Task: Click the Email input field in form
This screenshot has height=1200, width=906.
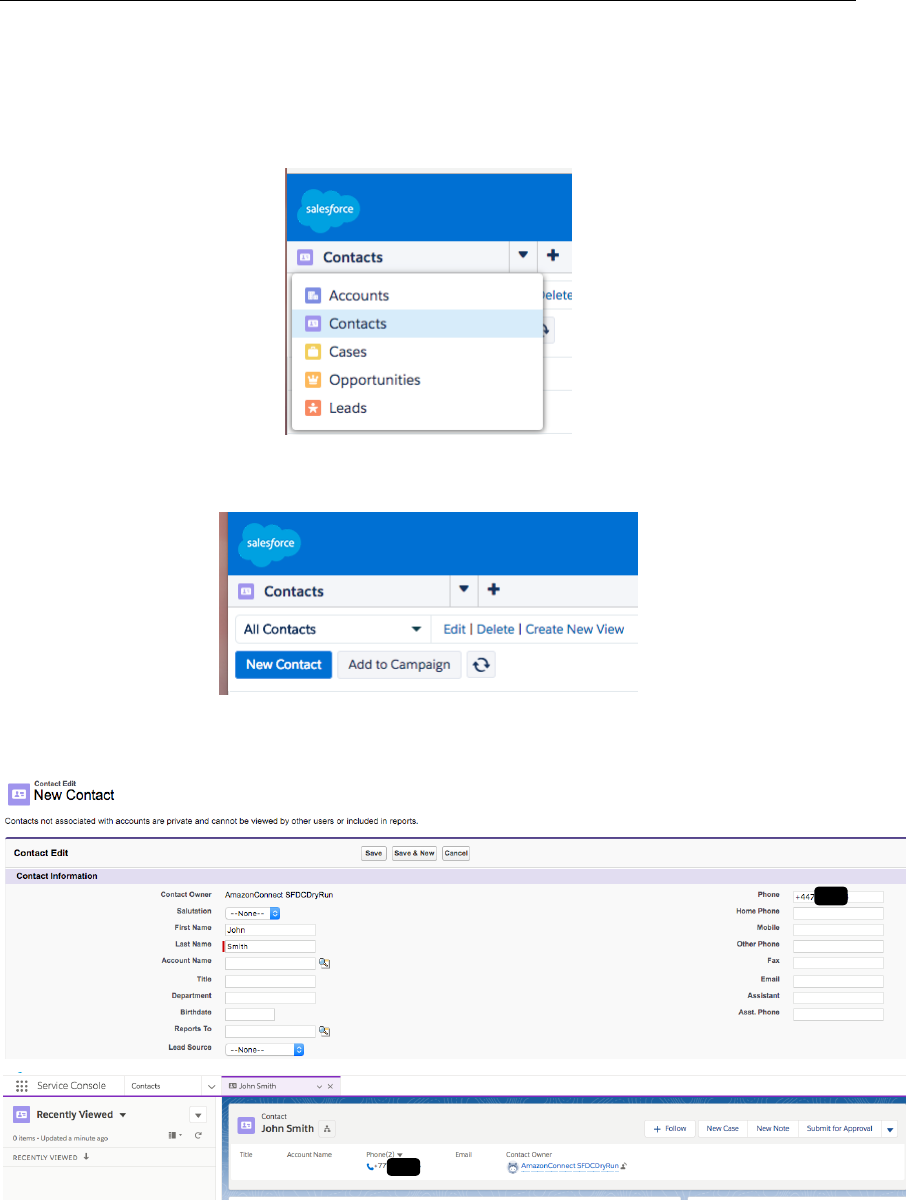Action: [x=838, y=981]
